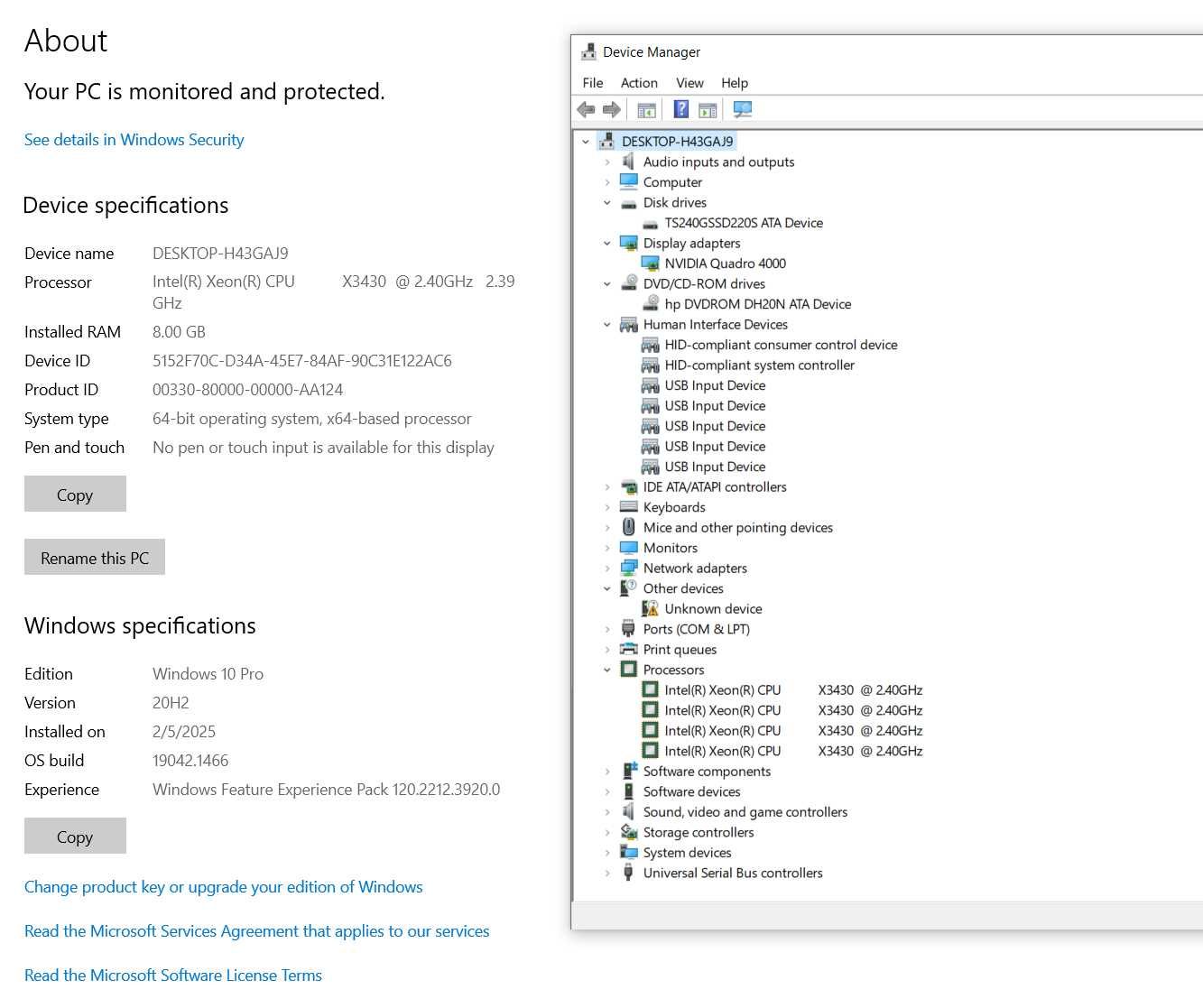Click the Computer category monitor icon
1203x1008 pixels.
click(628, 181)
